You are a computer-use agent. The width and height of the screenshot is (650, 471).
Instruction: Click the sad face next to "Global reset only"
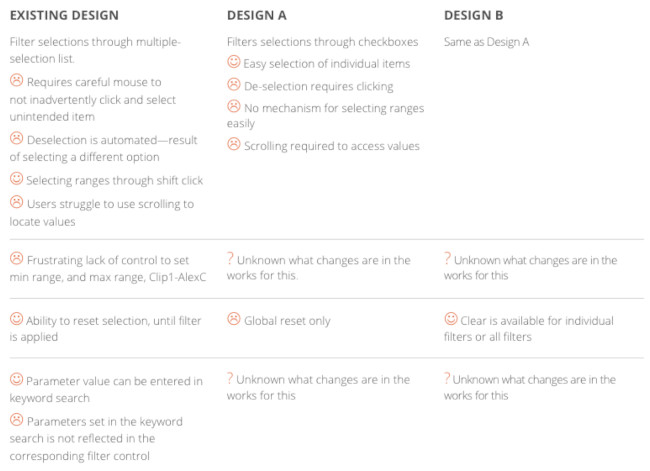[x=234, y=320]
